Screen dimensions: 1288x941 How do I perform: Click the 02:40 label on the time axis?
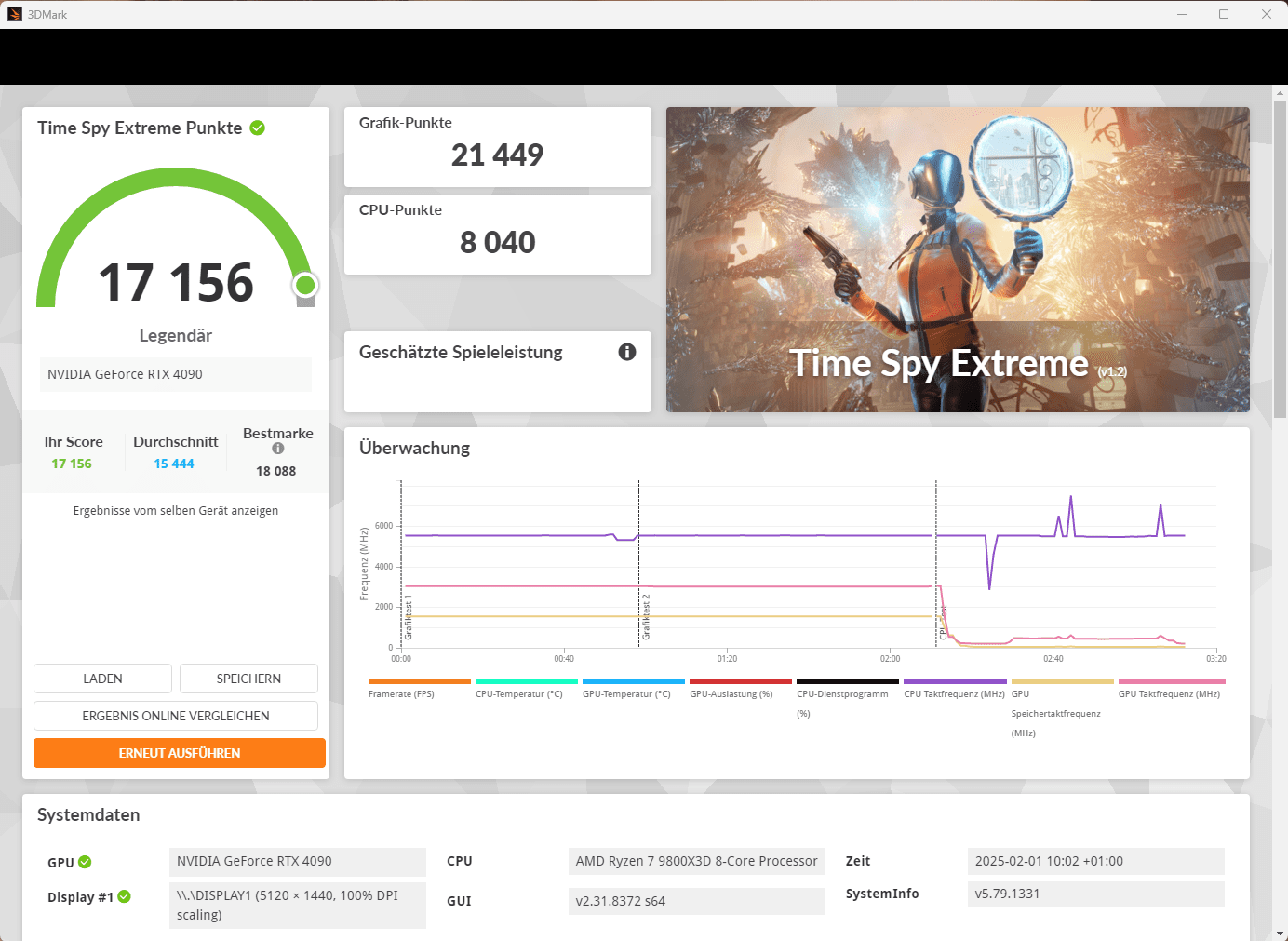pos(1053,659)
